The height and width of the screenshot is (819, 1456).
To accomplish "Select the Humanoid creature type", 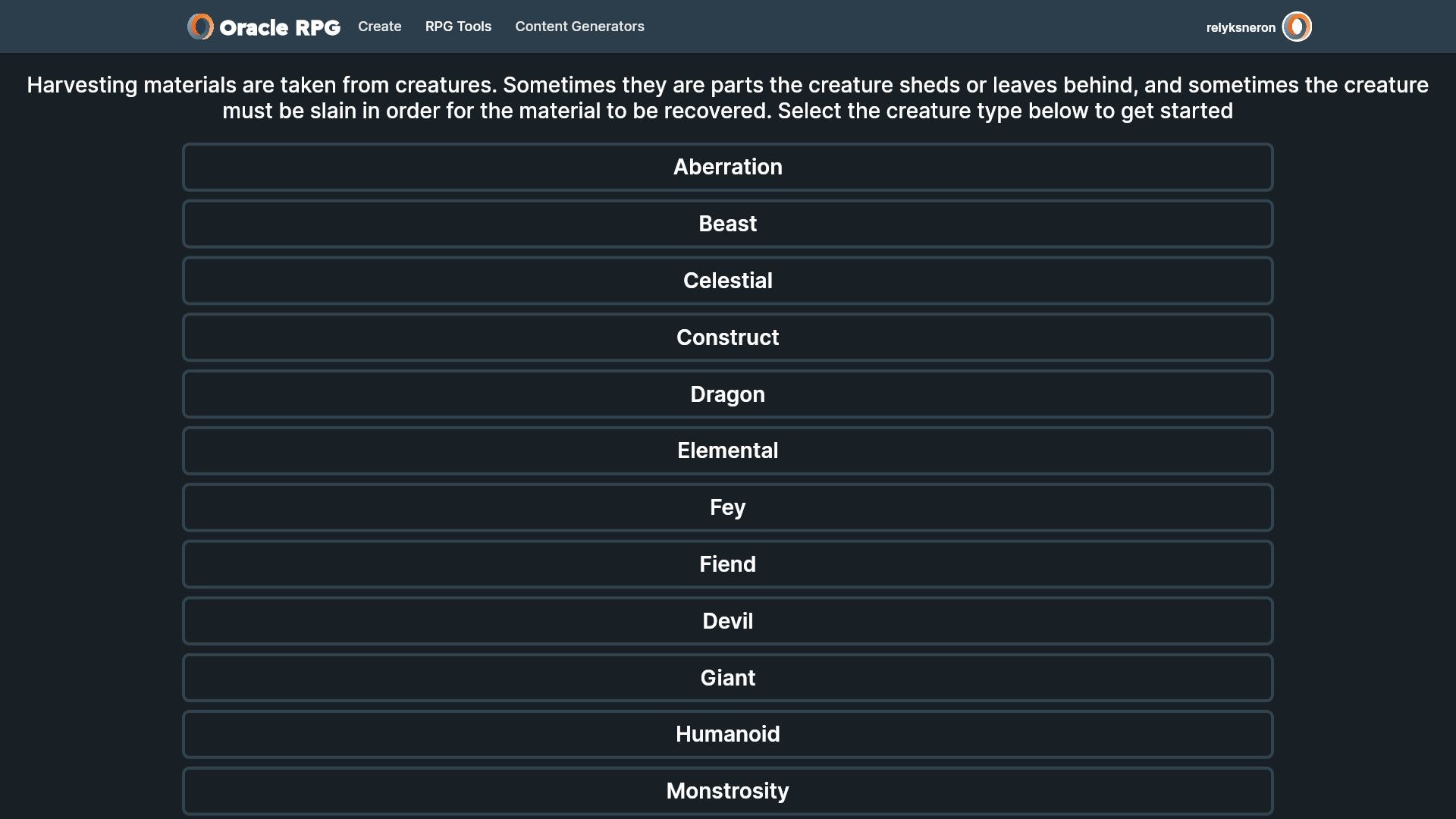I will (x=727, y=734).
